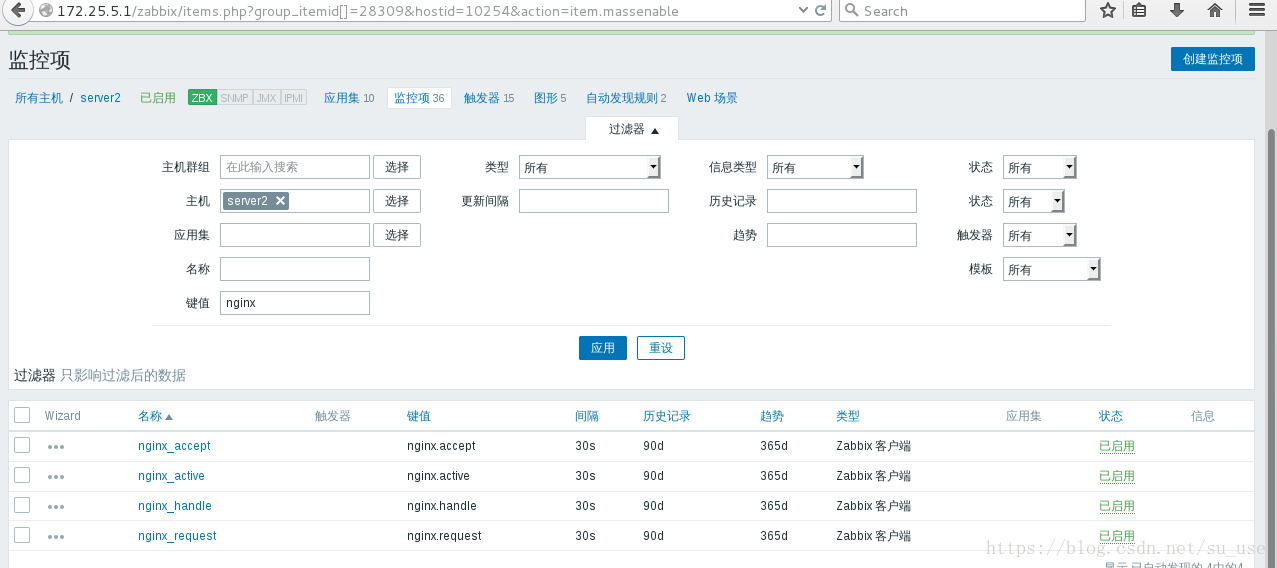The height and width of the screenshot is (568, 1277).
Task: Click the ZBX availability badge
Action: tap(202, 98)
